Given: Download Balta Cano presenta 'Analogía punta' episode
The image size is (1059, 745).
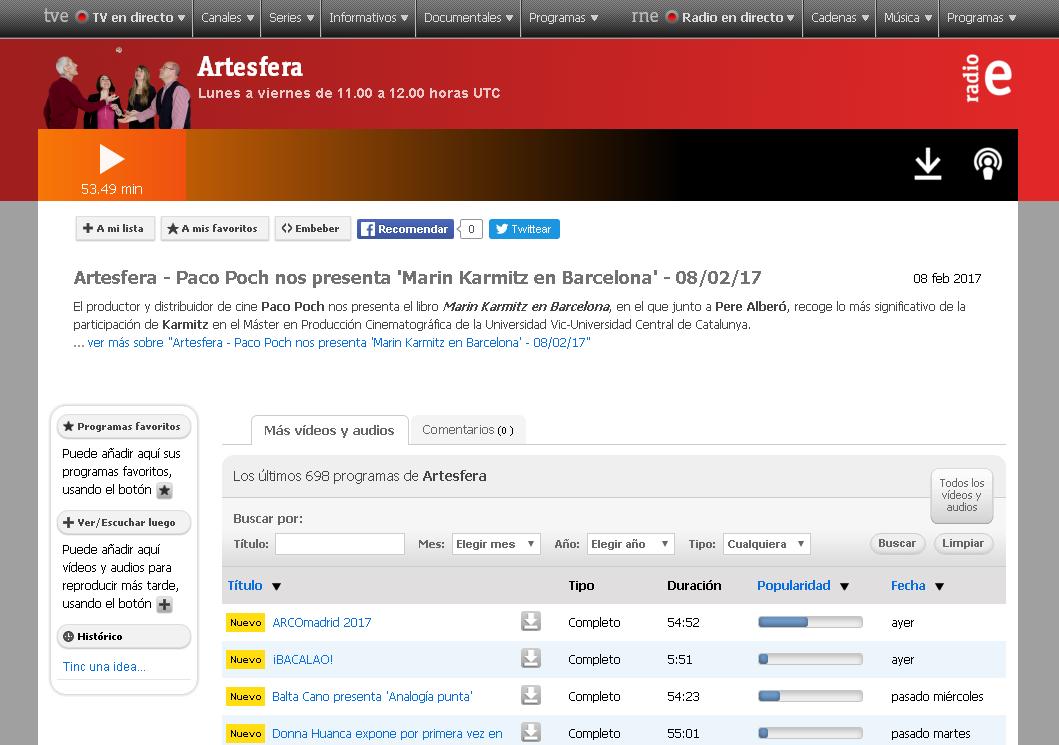Looking at the screenshot, I should point(531,696).
